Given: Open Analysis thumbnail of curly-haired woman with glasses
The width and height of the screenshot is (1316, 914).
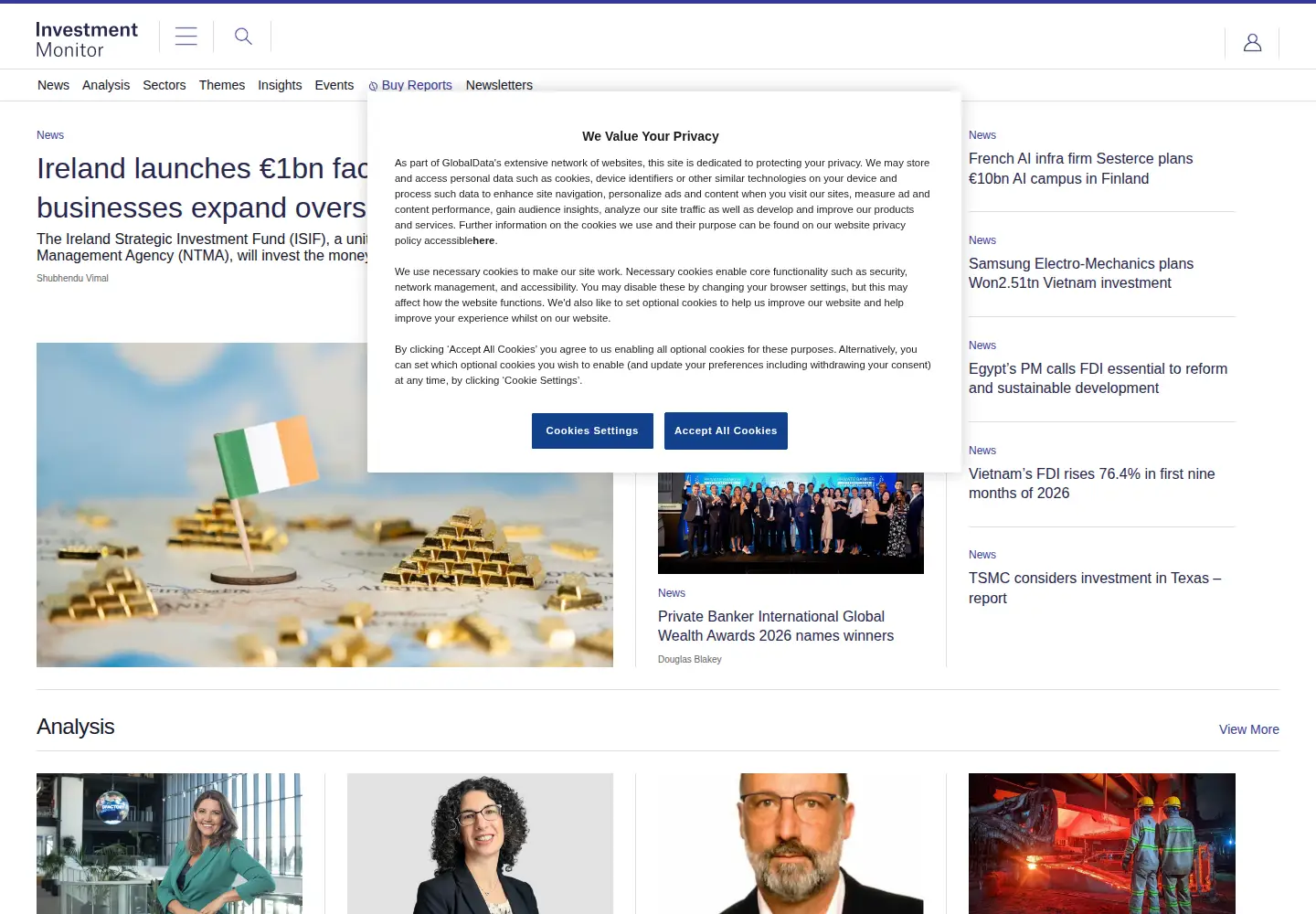Looking at the screenshot, I should 480,844.
